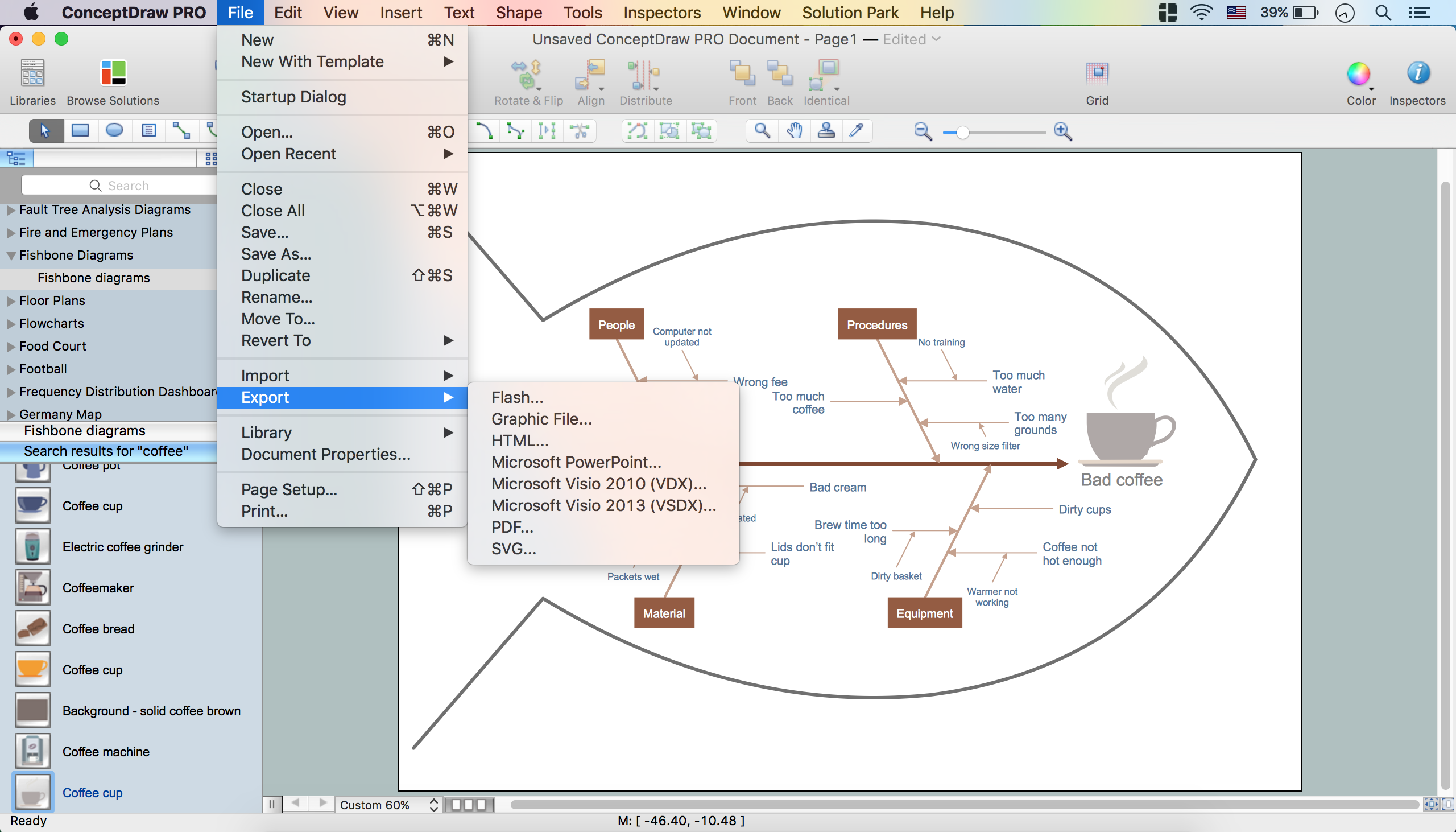The width and height of the screenshot is (1456, 832).
Task: Export diagram as SVG file
Action: [513, 548]
